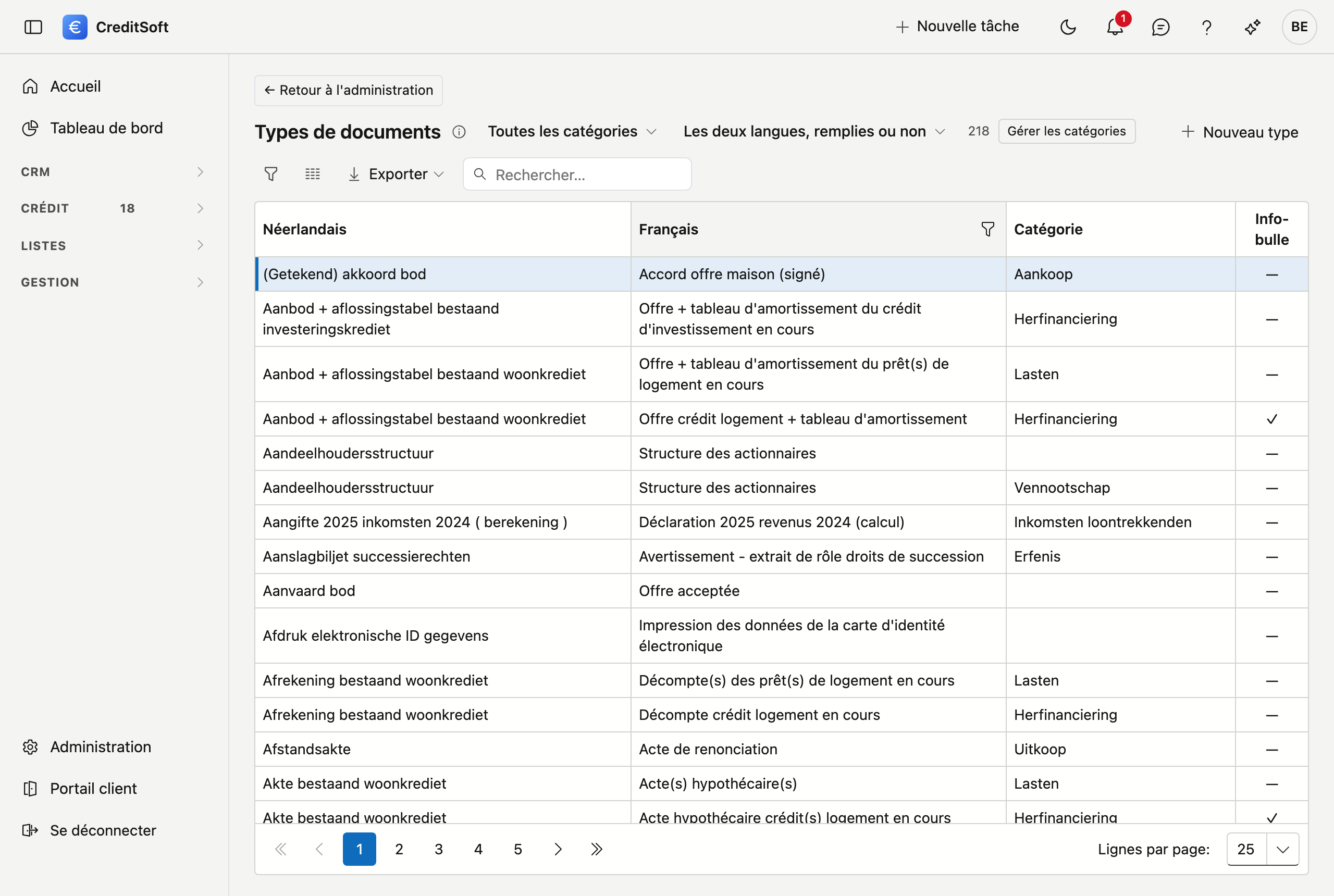Click the Rechercher search field
Viewport: 1334px width, 896px height.
tap(577, 175)
